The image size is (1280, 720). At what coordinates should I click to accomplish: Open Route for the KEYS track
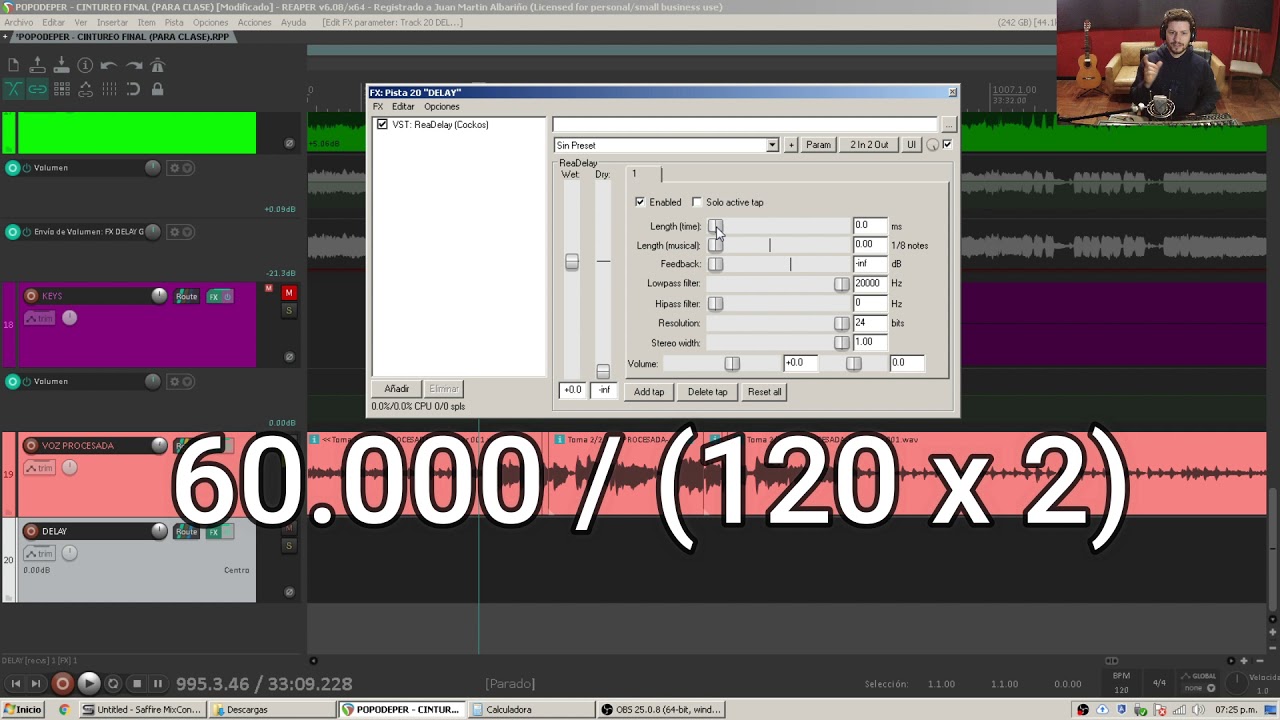point(187,296)
